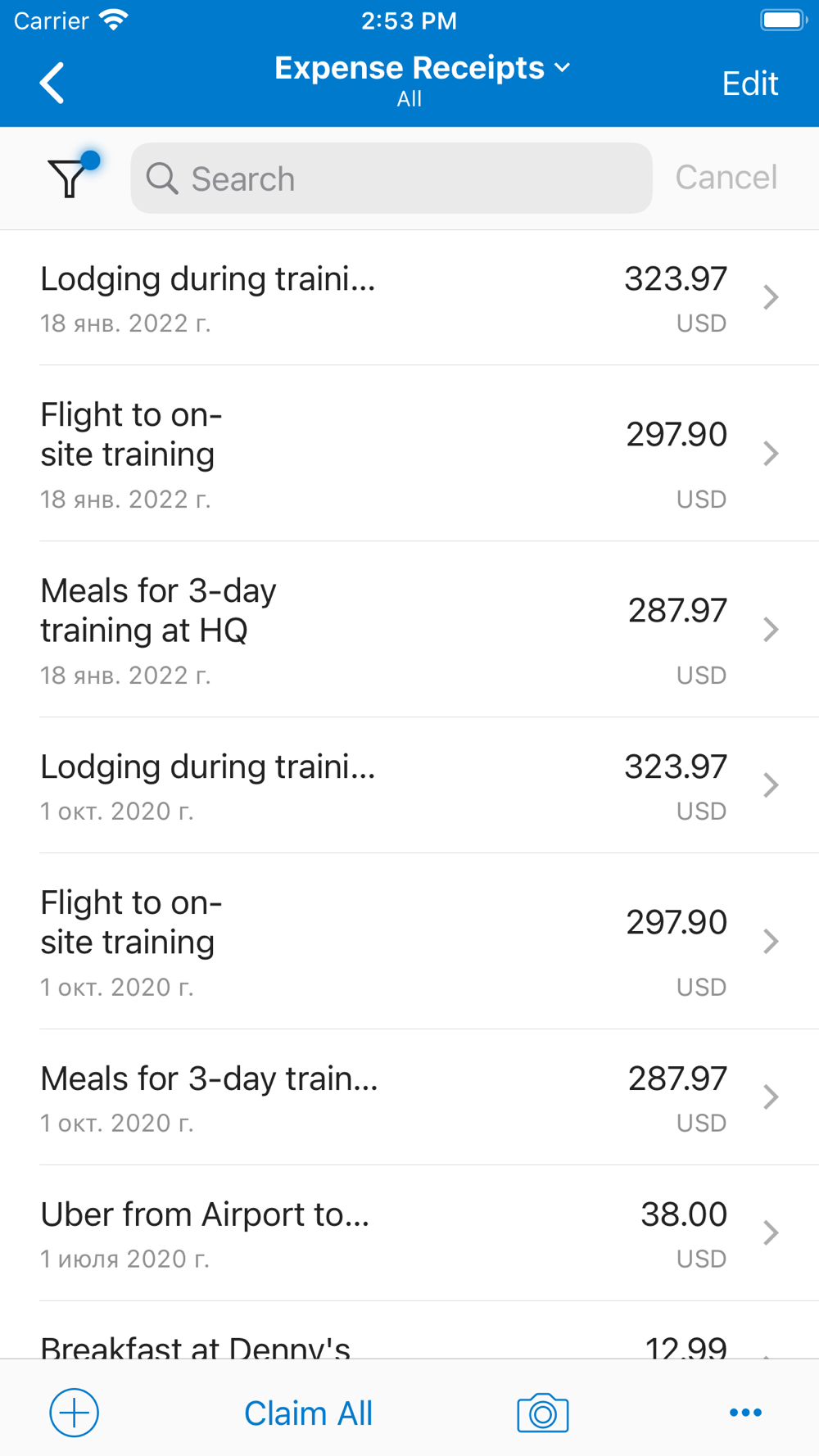The image size is (819, 1456).
Task: Expand Meals for 3-day training at HQ chevron
Action: click(x=770, y=629)
